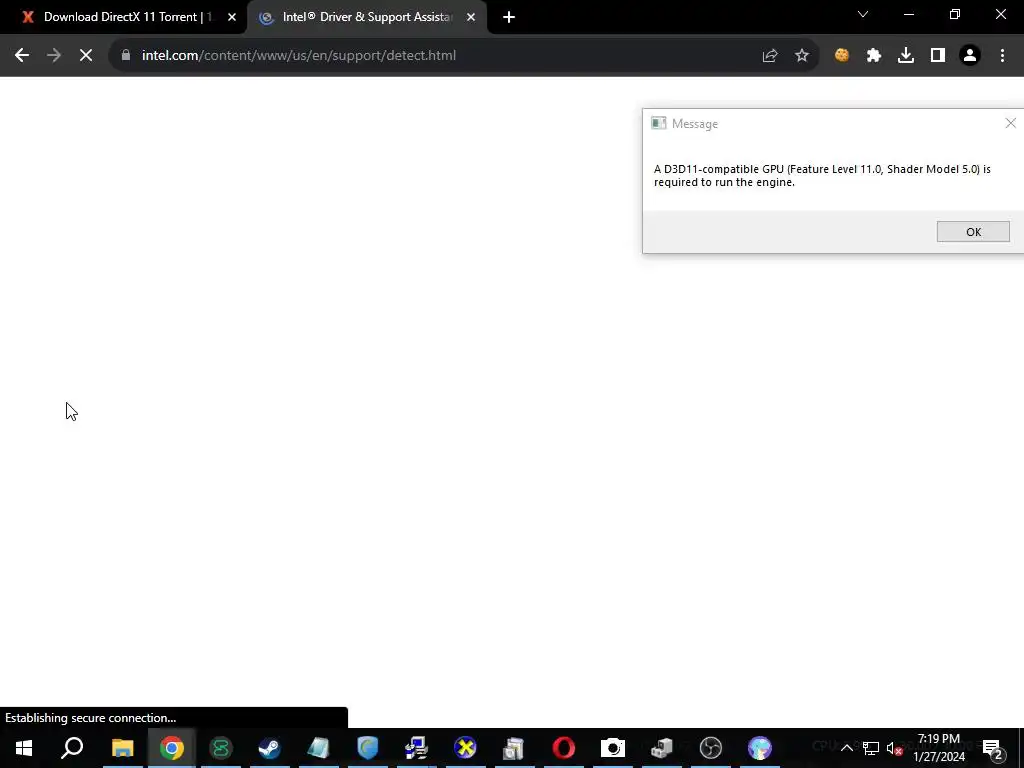Open the green S app on the taskbar
Image resolution: width=1024 pixels, height=768 pixels.
coord(221,748)
